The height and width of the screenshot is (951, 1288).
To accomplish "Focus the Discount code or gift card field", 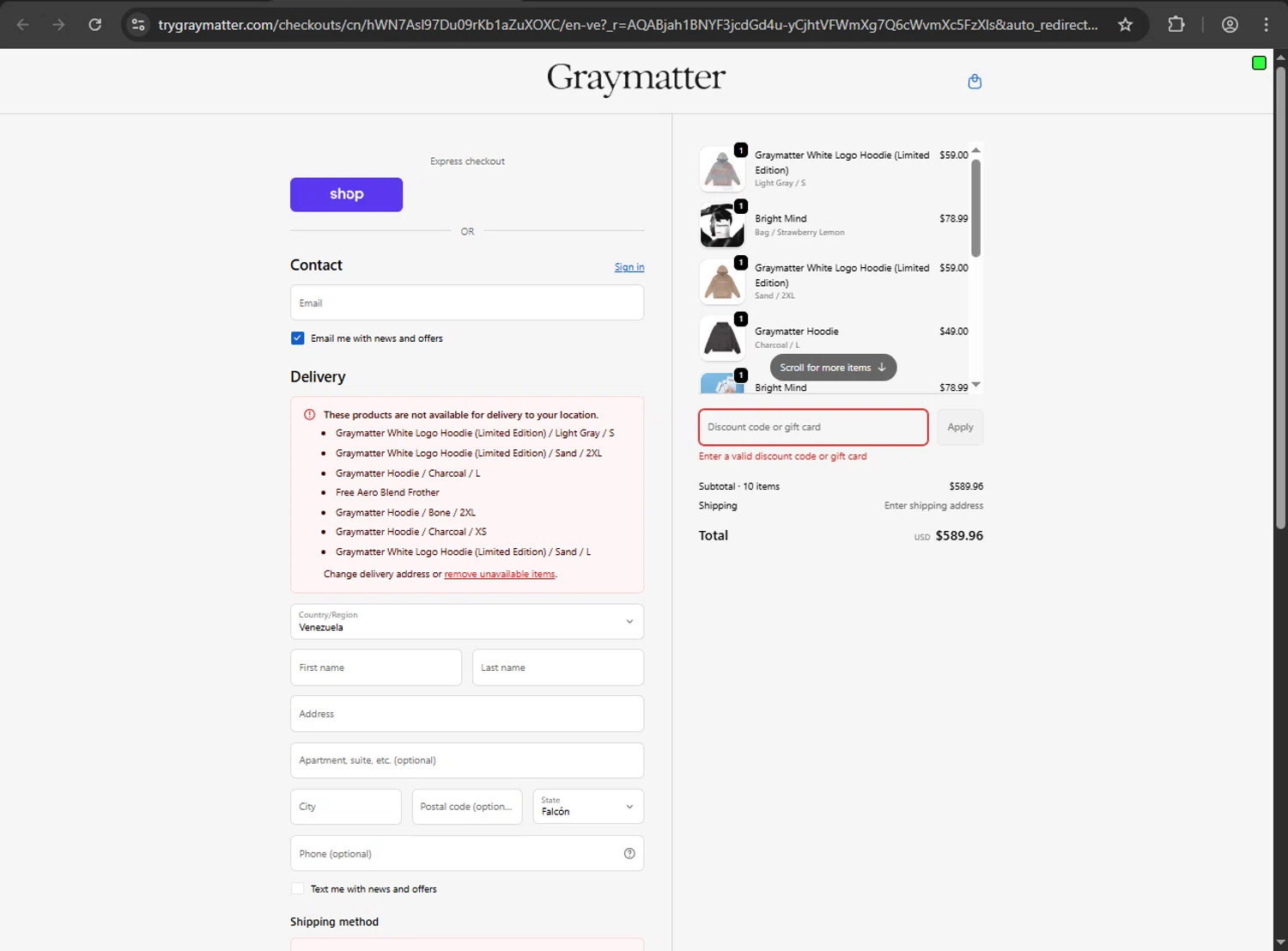I will 813,427.
